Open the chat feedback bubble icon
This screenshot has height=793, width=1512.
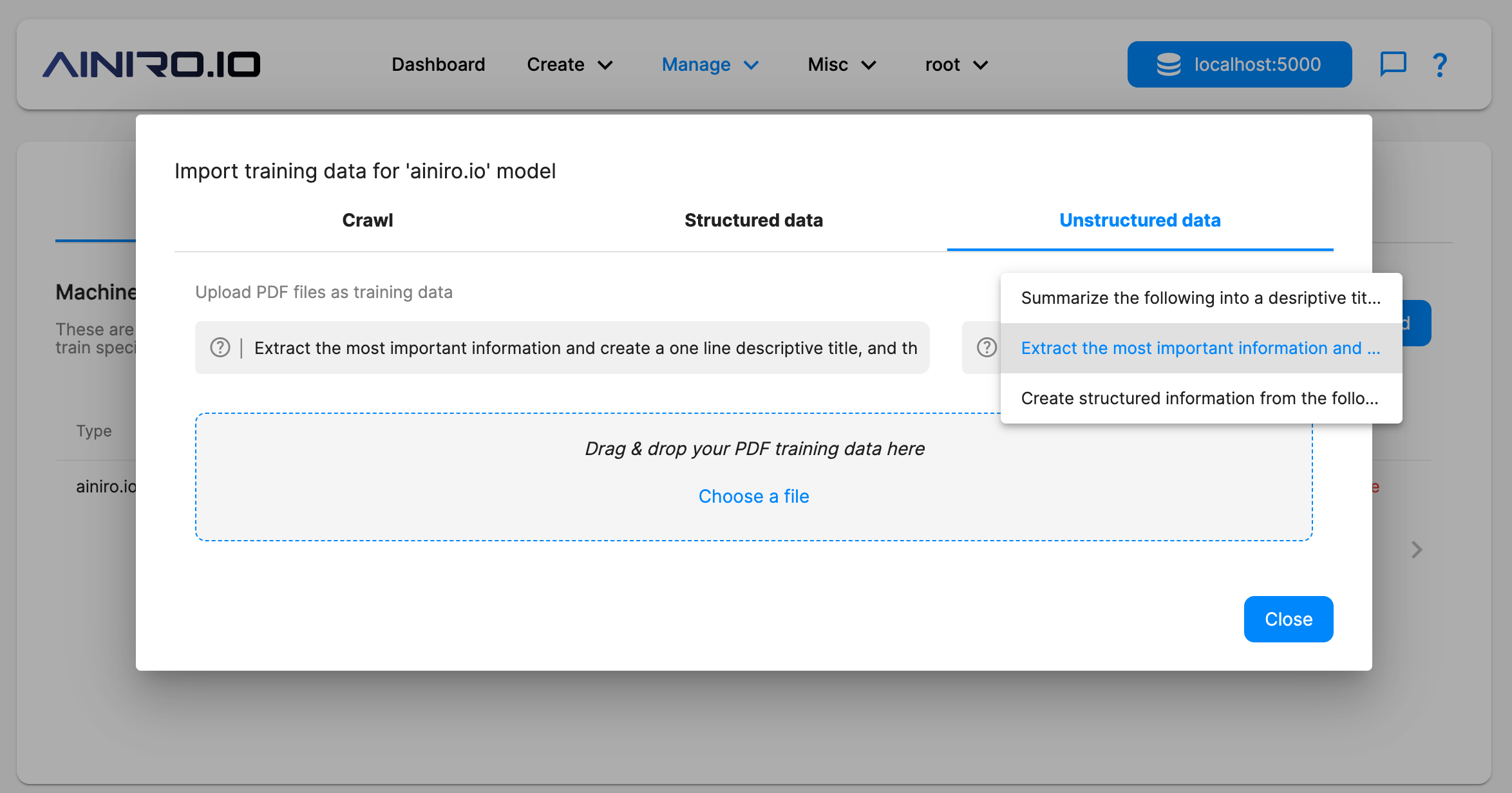tap(1393, 64)
